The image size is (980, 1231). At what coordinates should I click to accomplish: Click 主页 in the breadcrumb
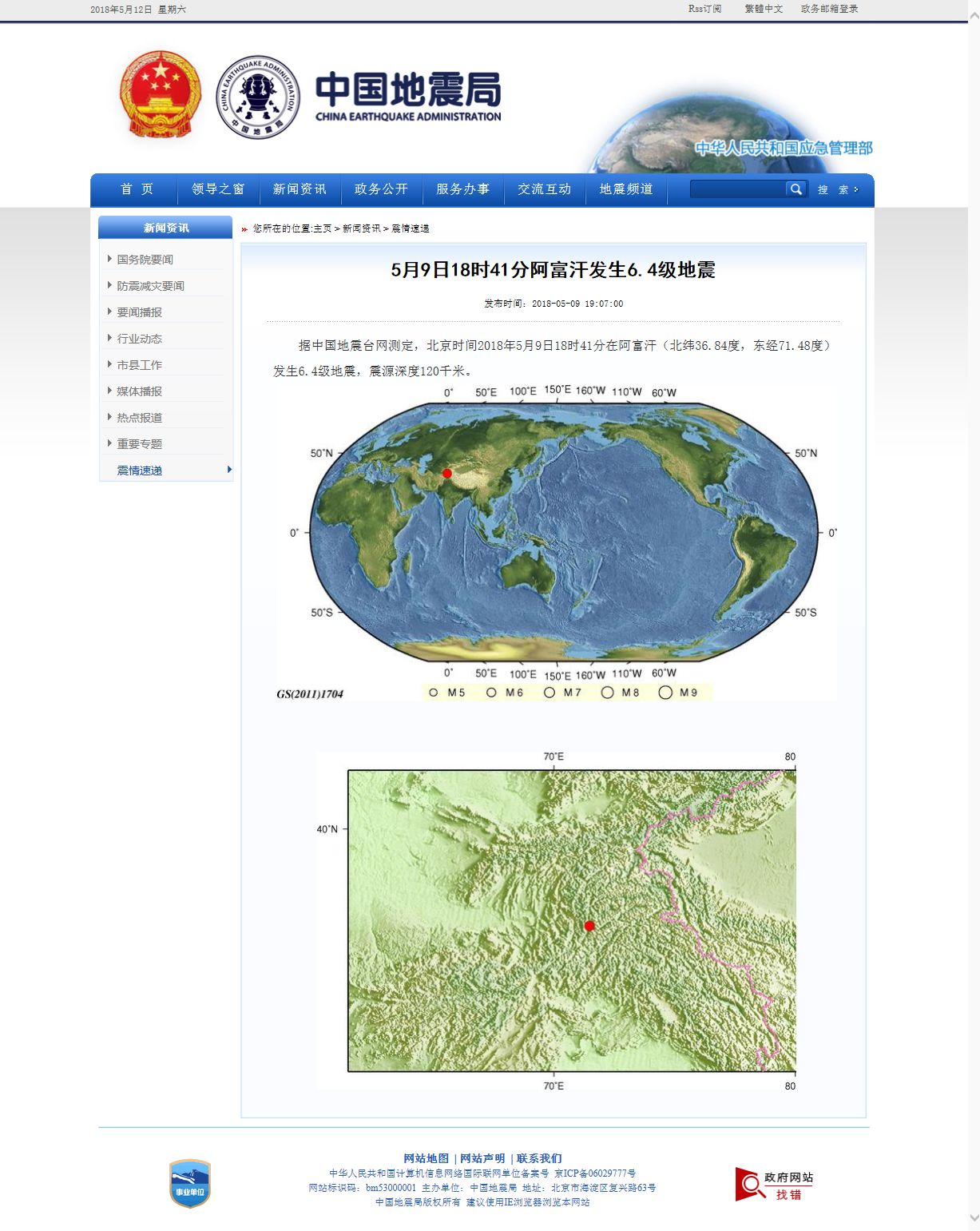[322, 228]
